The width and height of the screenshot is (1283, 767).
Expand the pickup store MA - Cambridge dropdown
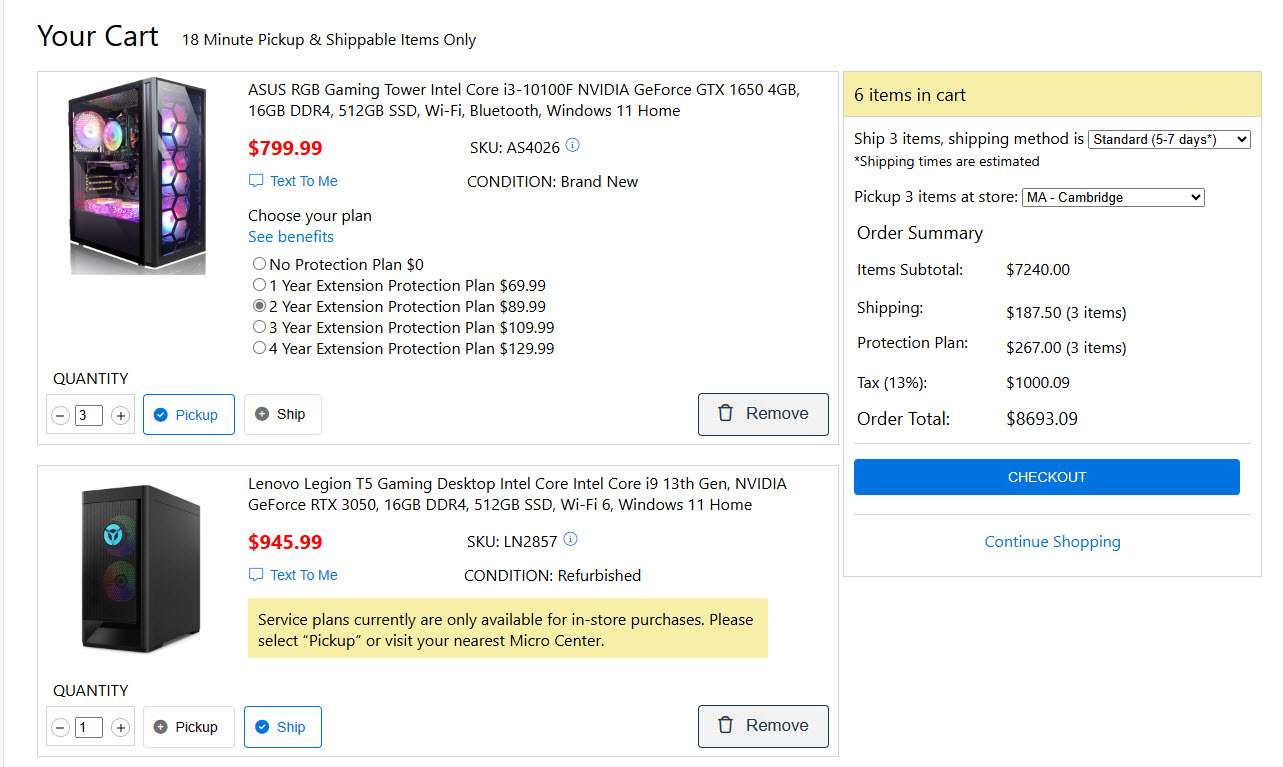tap(1112, 197)
